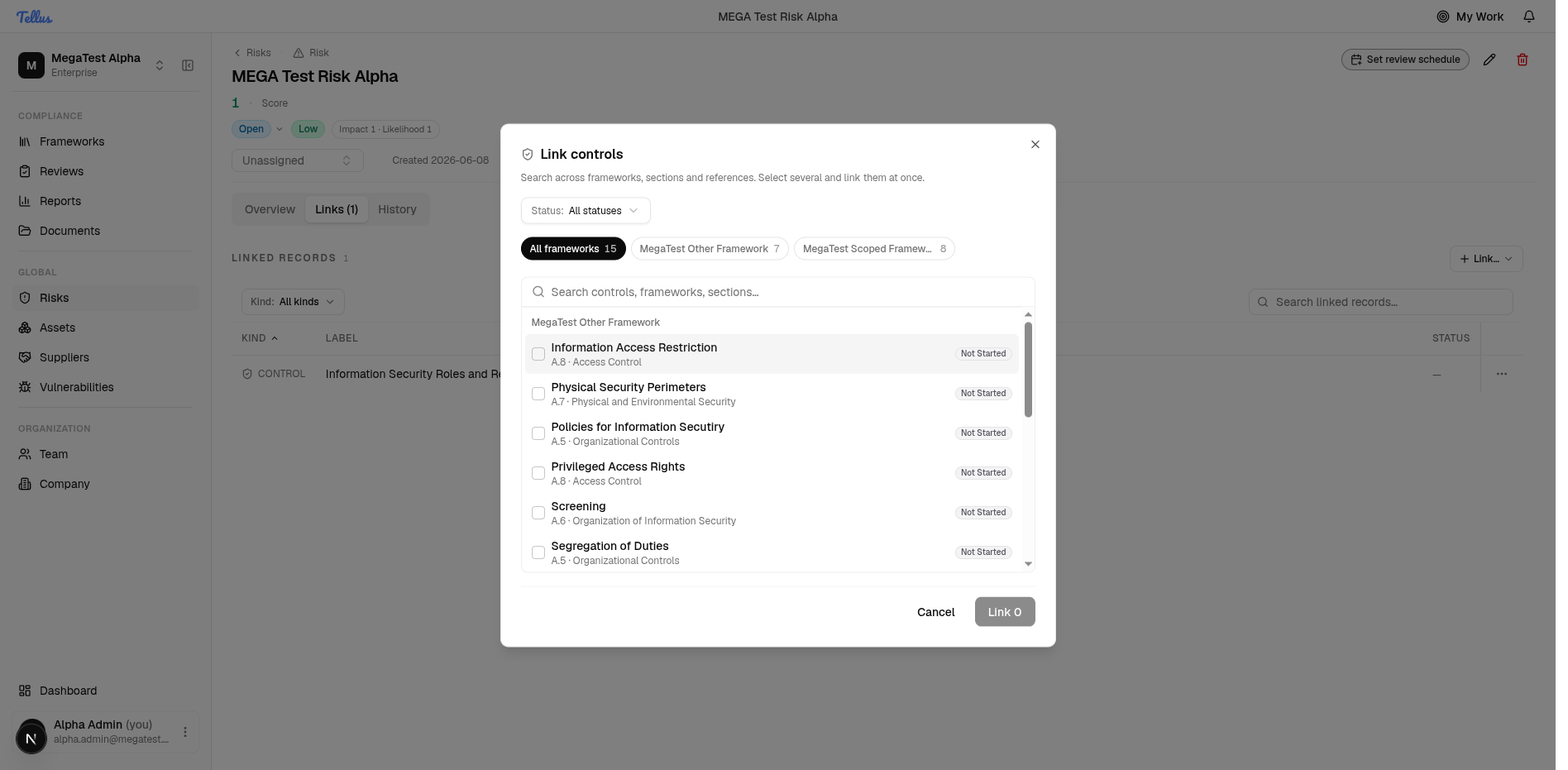Click the Risk warning breadcrumb icon

pyautogui.click(x=299, y=53)
